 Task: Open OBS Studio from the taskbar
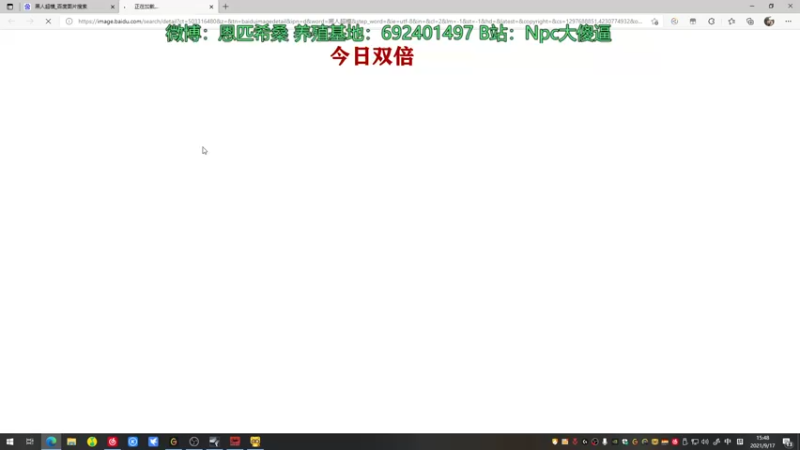tap(194, 441)
